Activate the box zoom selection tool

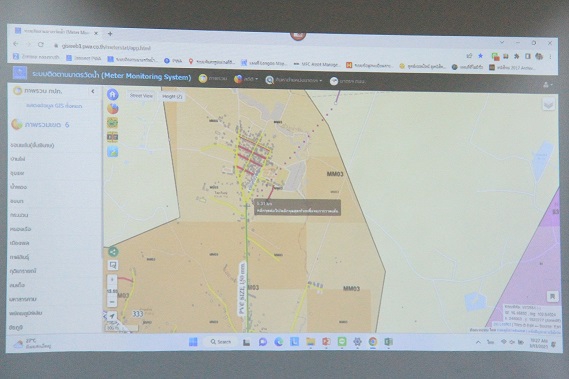113,265
